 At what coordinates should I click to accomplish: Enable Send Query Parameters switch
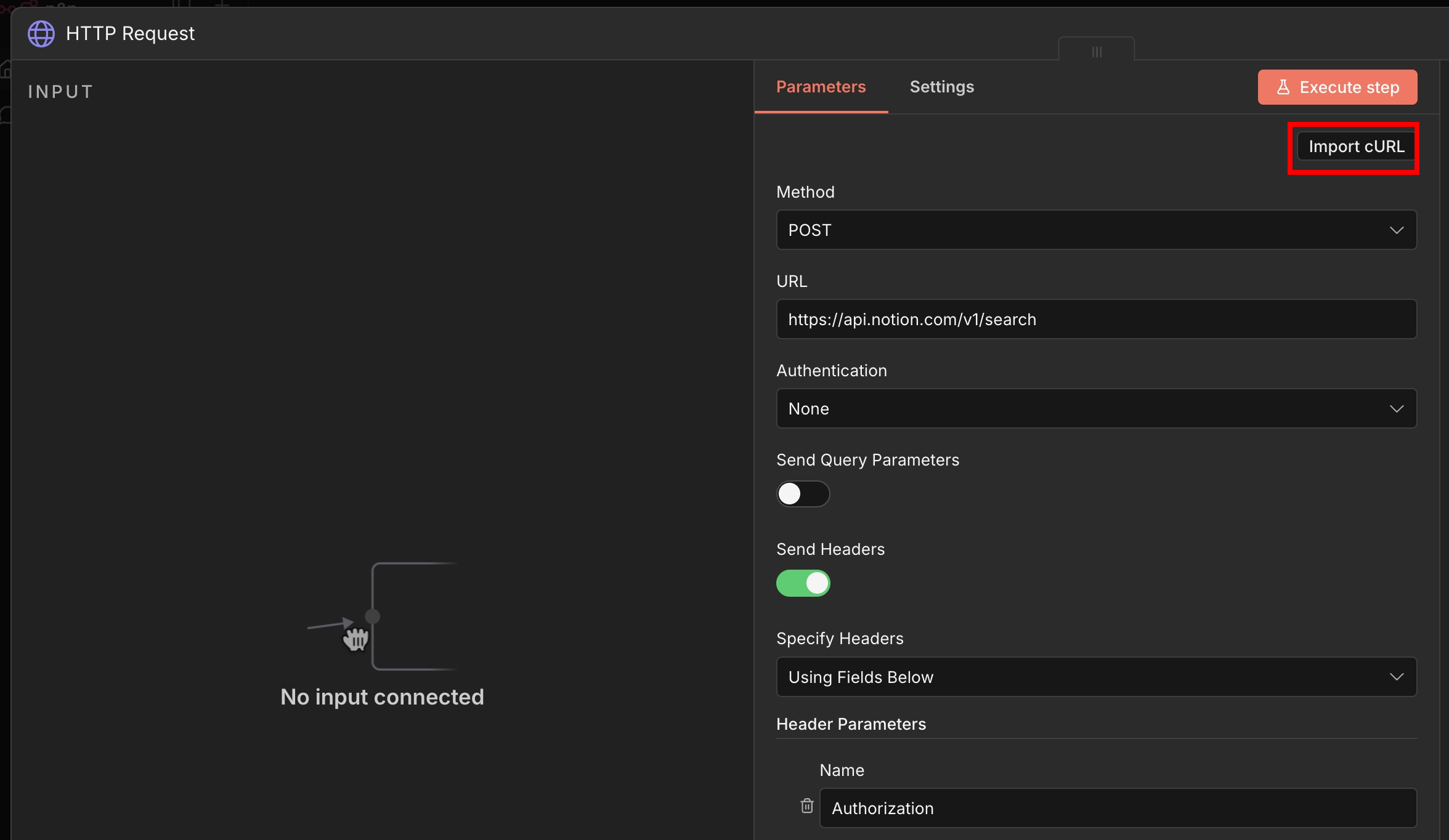pyautogui.click(x=803, y=494)
